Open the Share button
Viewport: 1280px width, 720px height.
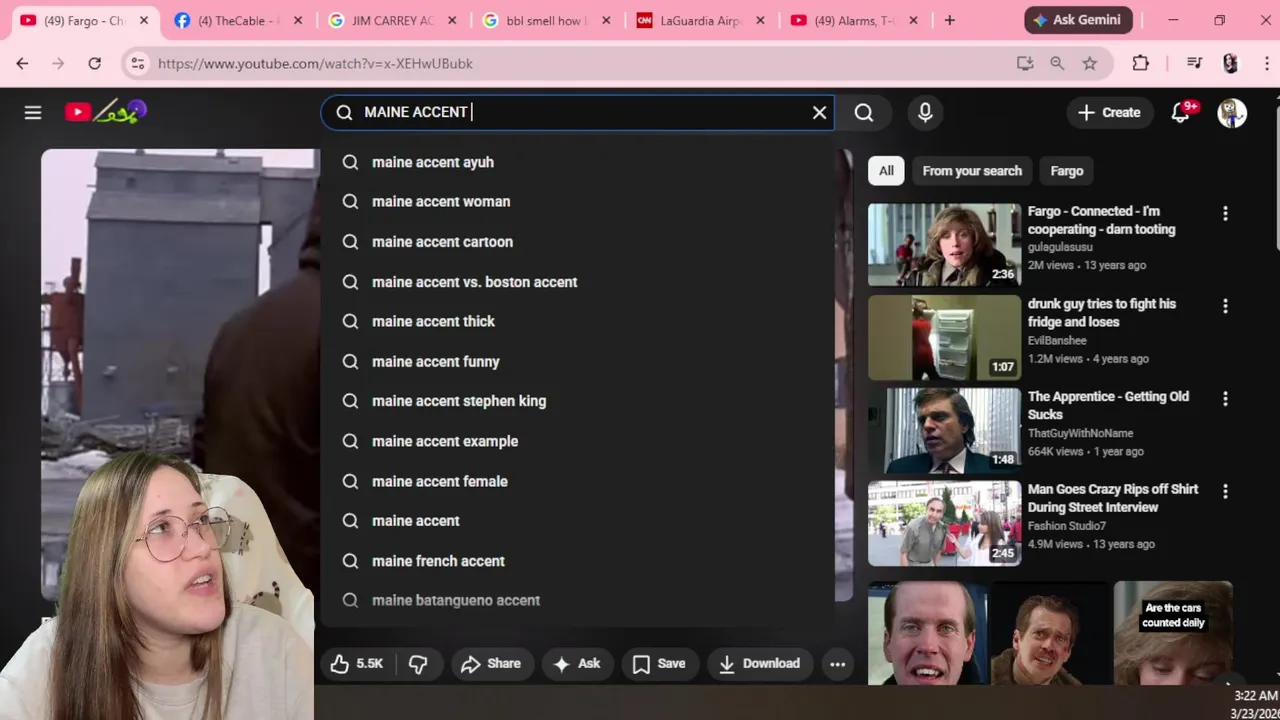(491, 664)
